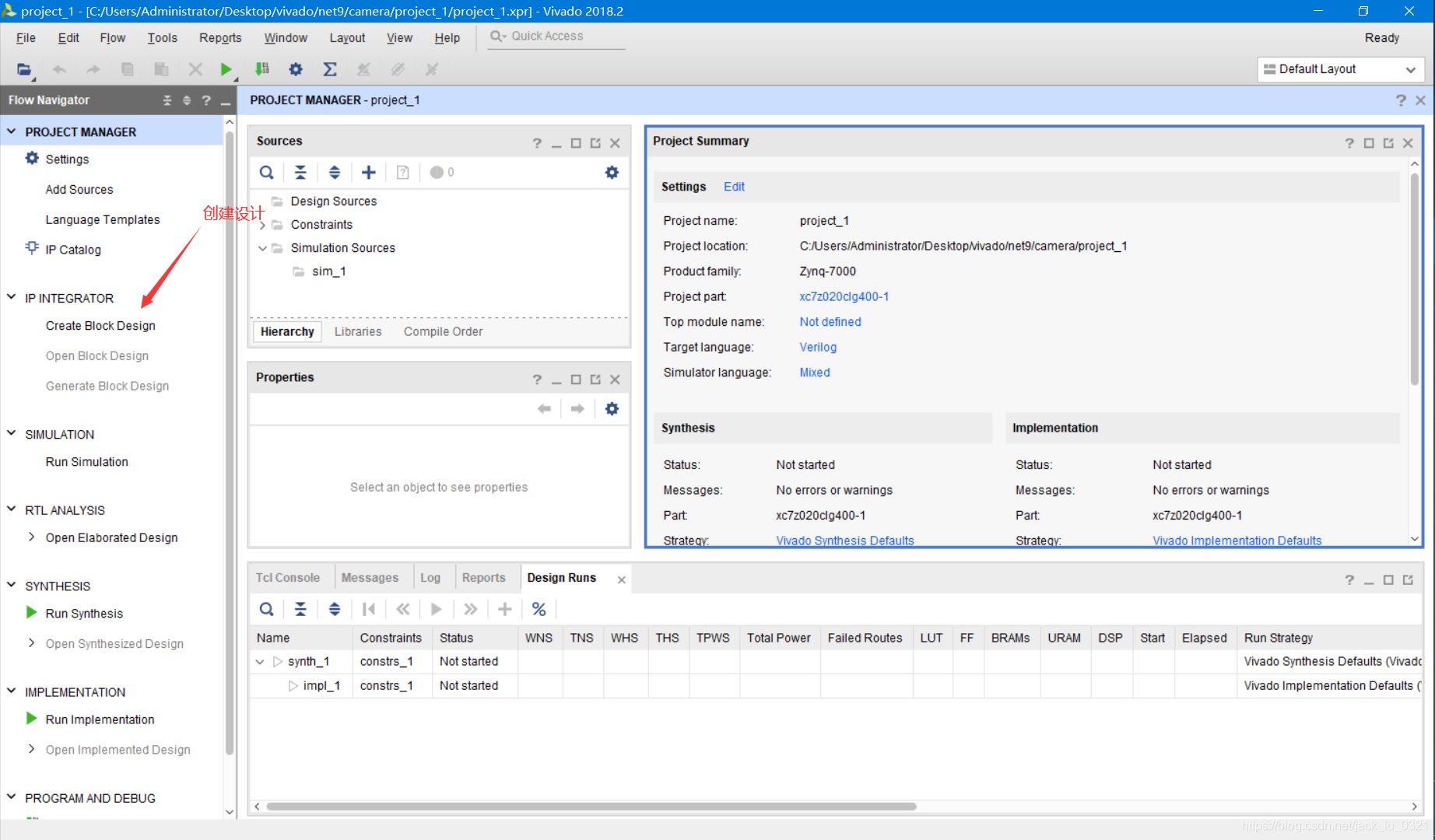Click the Sigma reports toolbar icon
Image resolution: width=1435 pixels, height=840 pixels.
tap(330, 69)
